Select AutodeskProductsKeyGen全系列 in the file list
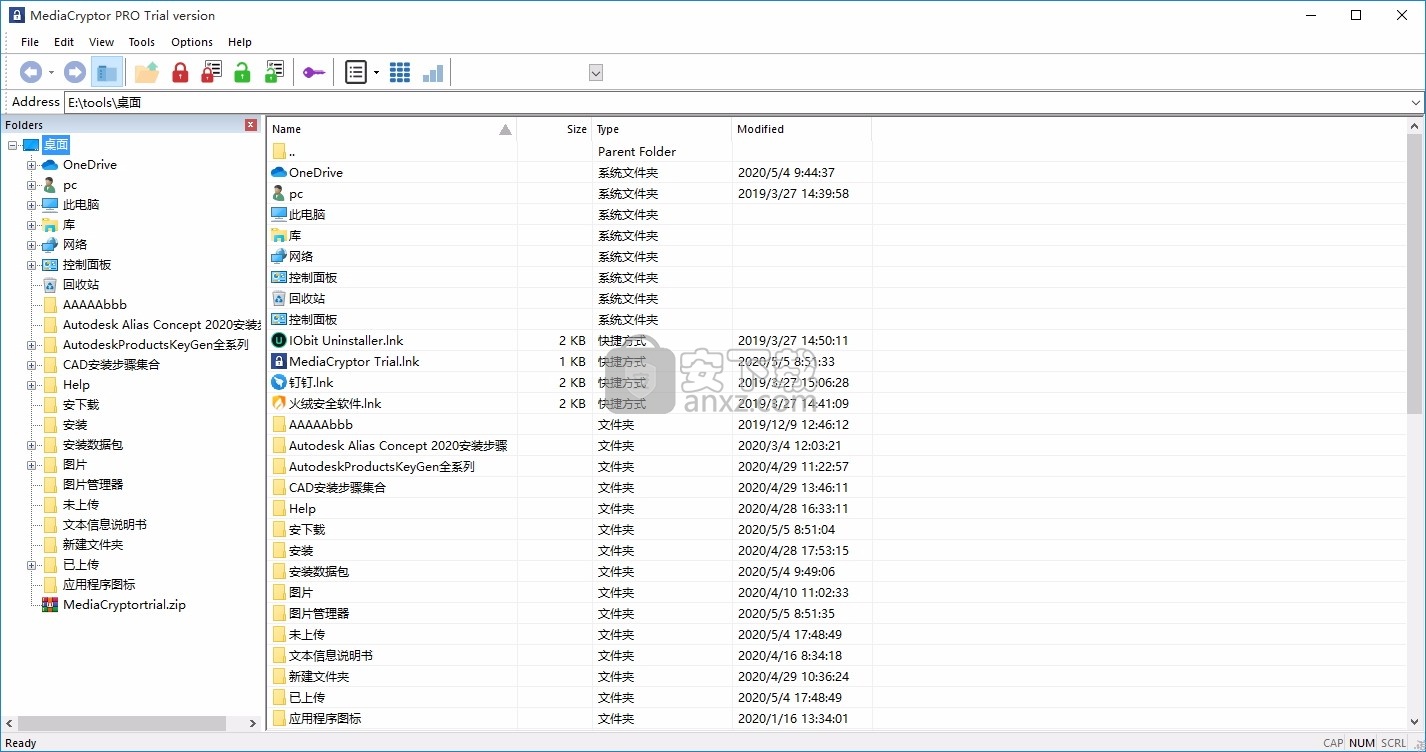The width and height of the screenshot is (1426, 752). pyautogui.click(x=381, y=467)
